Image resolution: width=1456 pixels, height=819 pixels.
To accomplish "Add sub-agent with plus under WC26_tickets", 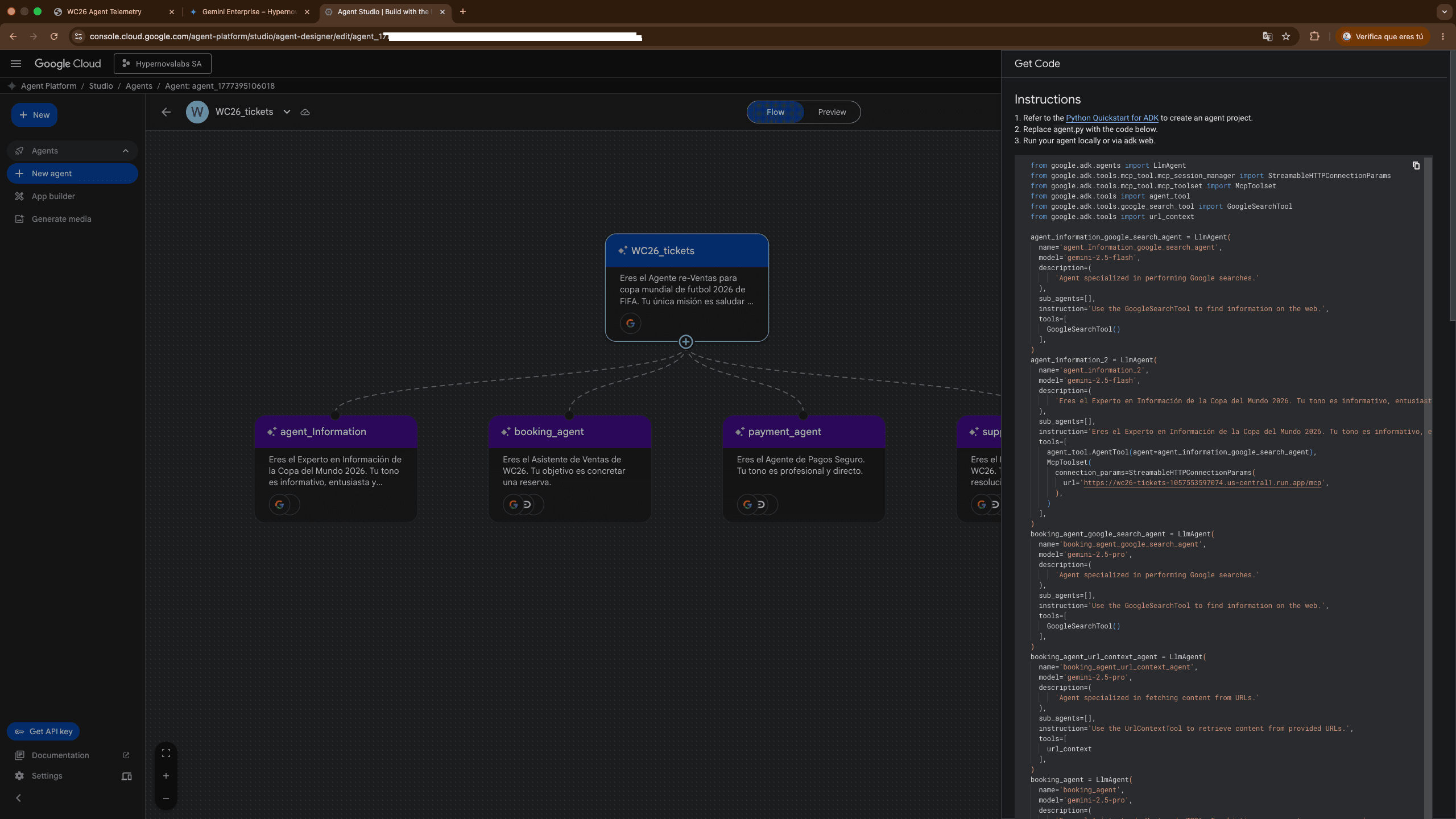I will tap(686, 342).
